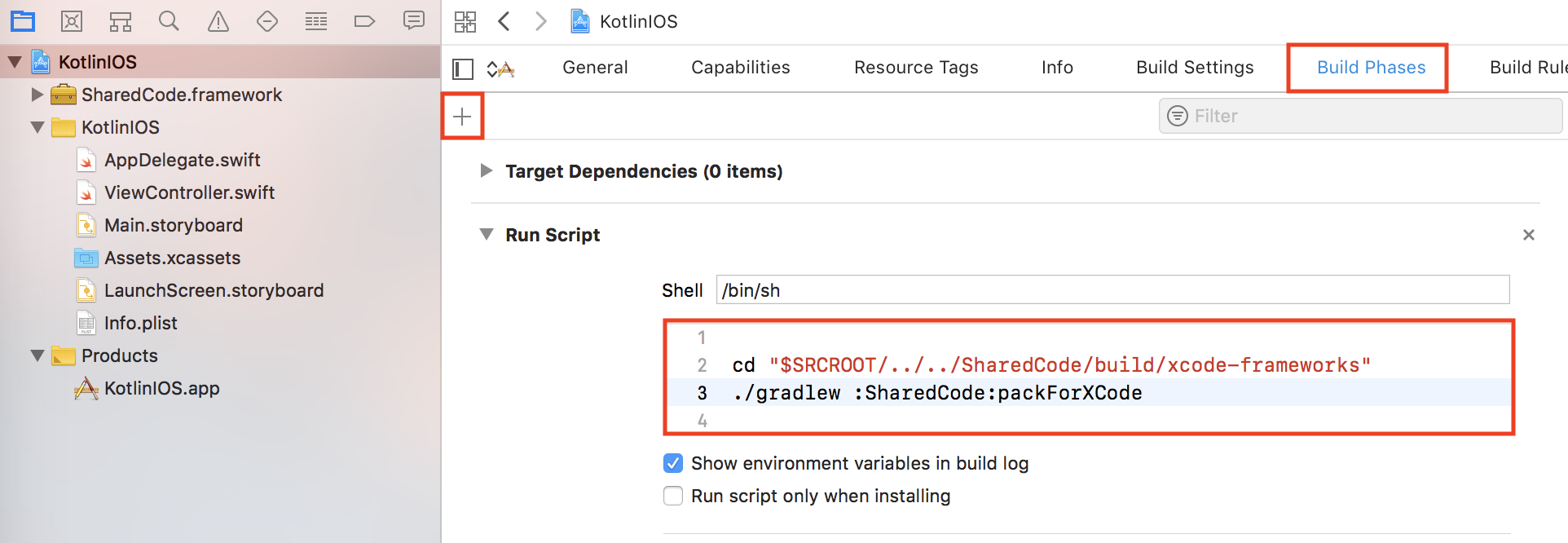
Task: Toggle the targets list sidebar icon
Action: [x=463, y=69]
